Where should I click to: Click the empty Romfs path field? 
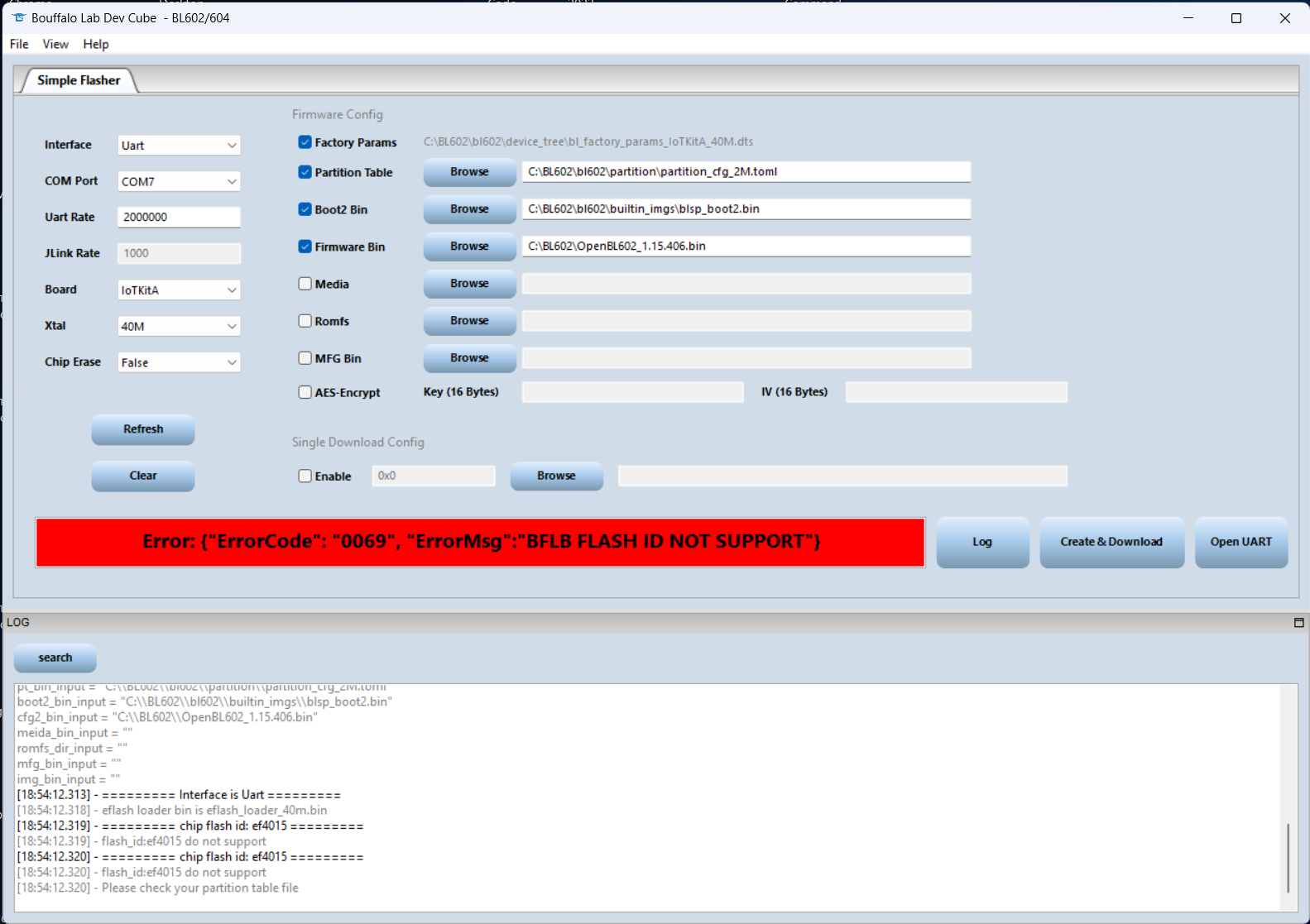pyautogui.click(x=746, y=321)
